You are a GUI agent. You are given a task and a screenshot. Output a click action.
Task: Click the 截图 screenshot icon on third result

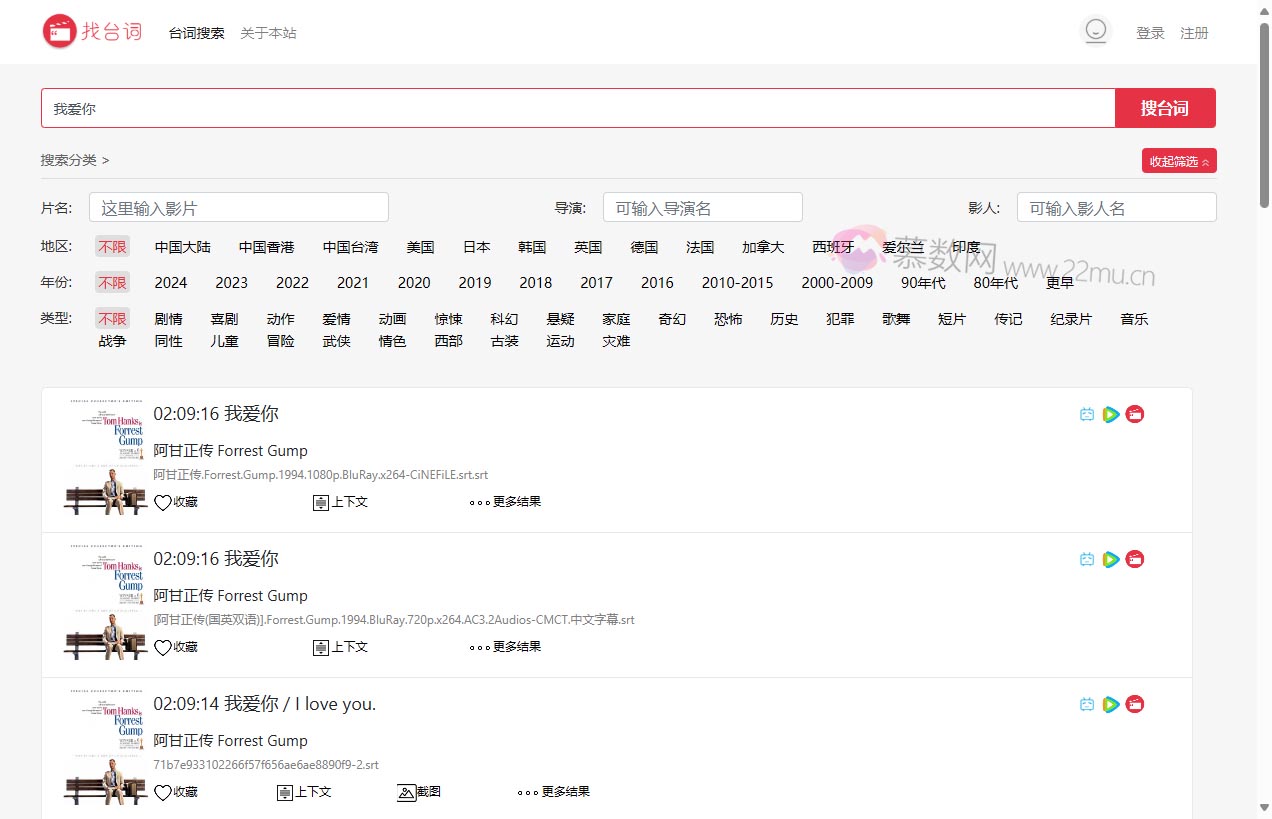point(407,792)
